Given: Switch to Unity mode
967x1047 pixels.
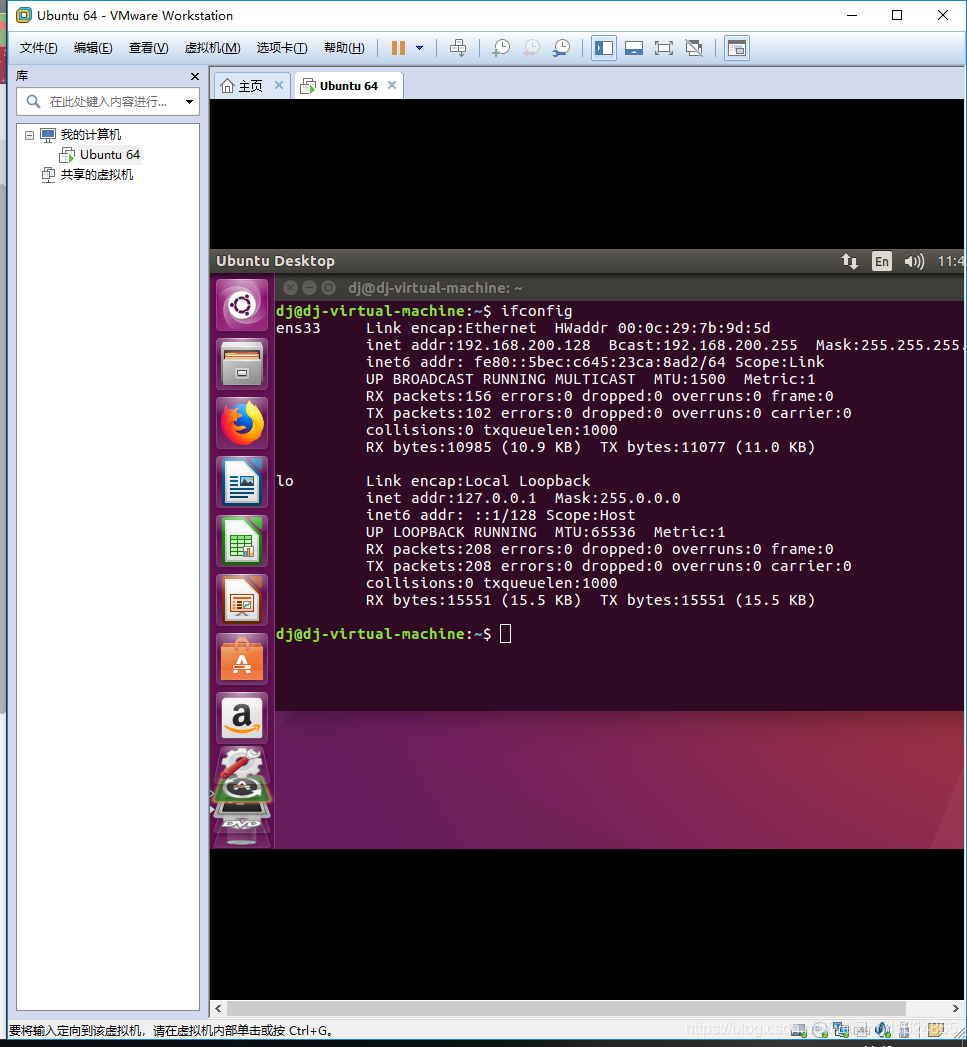Looking at the screenshot, I should (x=695, y=48).
